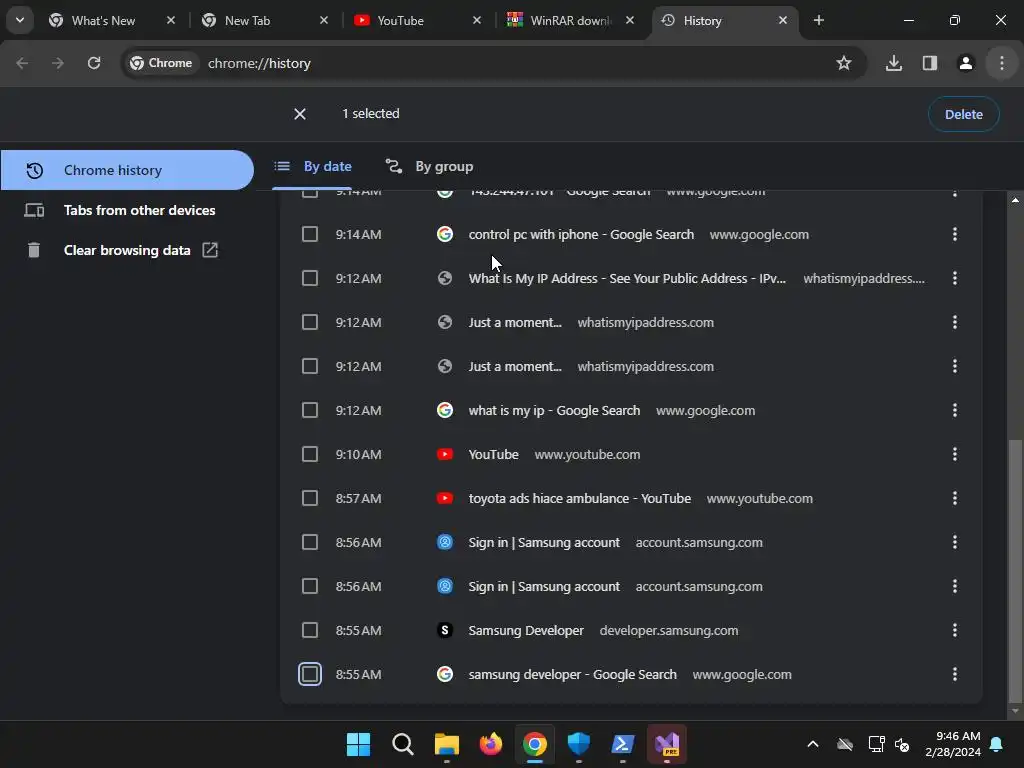Screen dimensions: 1024x768
Task: Show hidden system tray icons chevron
Action: [812, 744]
